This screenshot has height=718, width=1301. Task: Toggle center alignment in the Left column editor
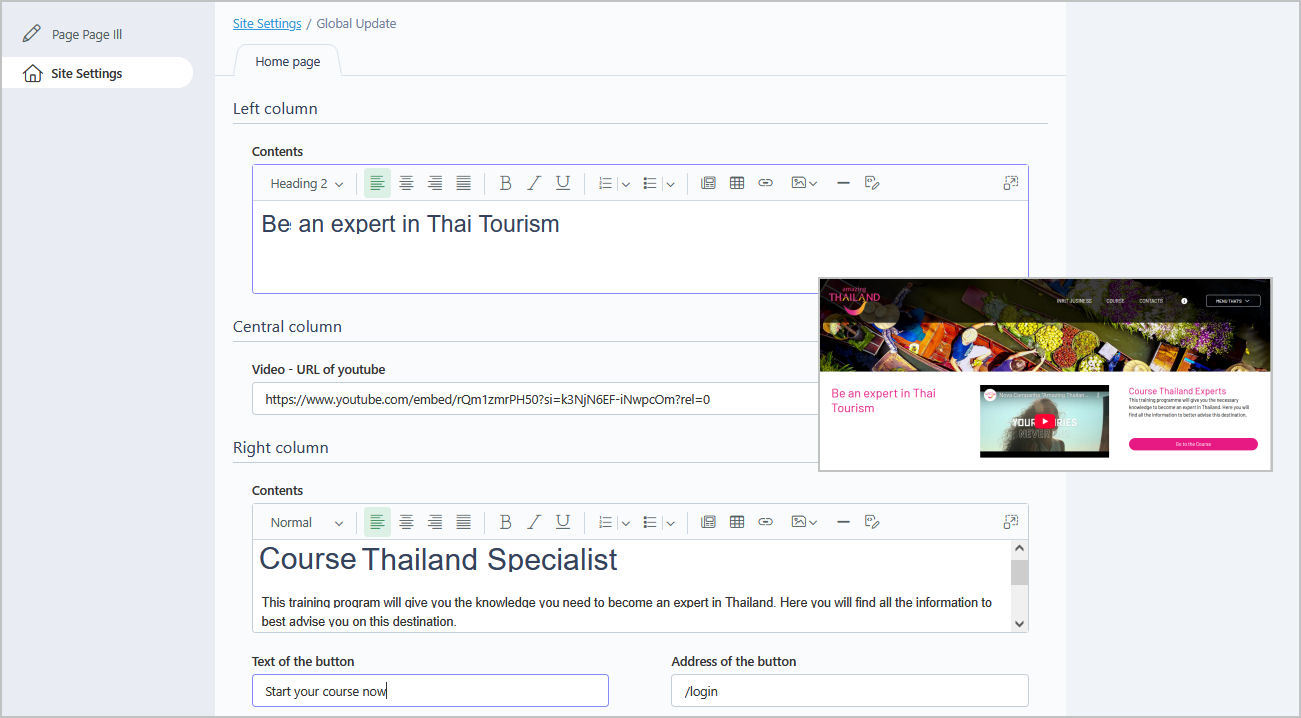[406, 183]
